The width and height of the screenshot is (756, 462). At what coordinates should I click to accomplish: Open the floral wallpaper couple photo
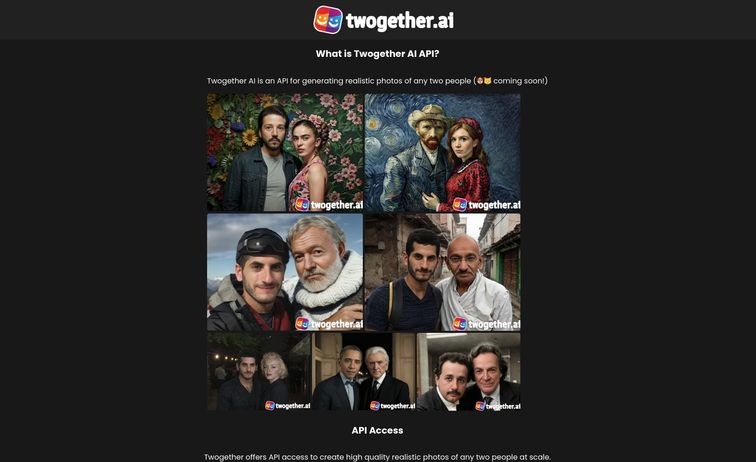point(285,152)
